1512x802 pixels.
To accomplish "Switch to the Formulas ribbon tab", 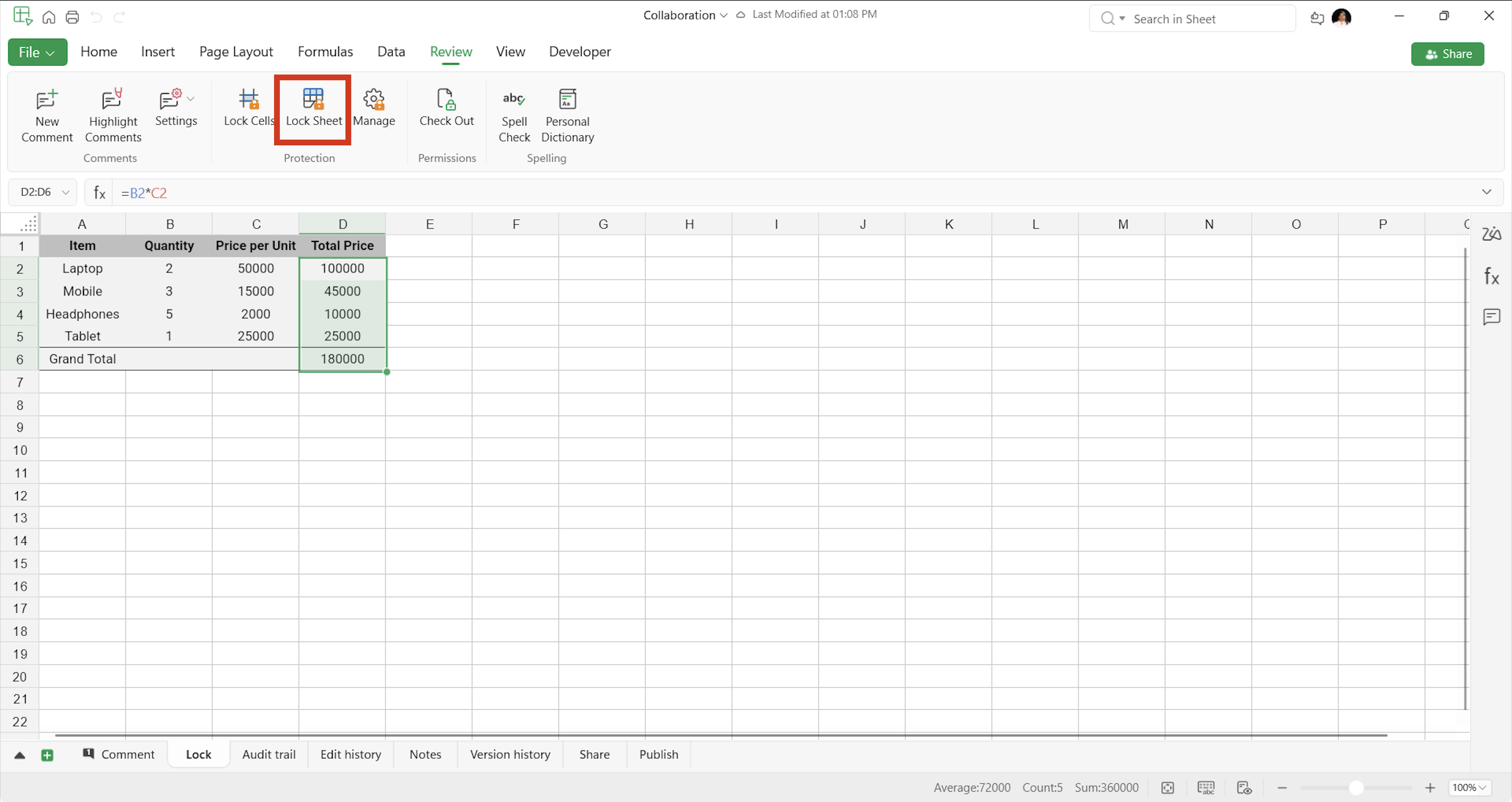I will [x=324, y=51].
